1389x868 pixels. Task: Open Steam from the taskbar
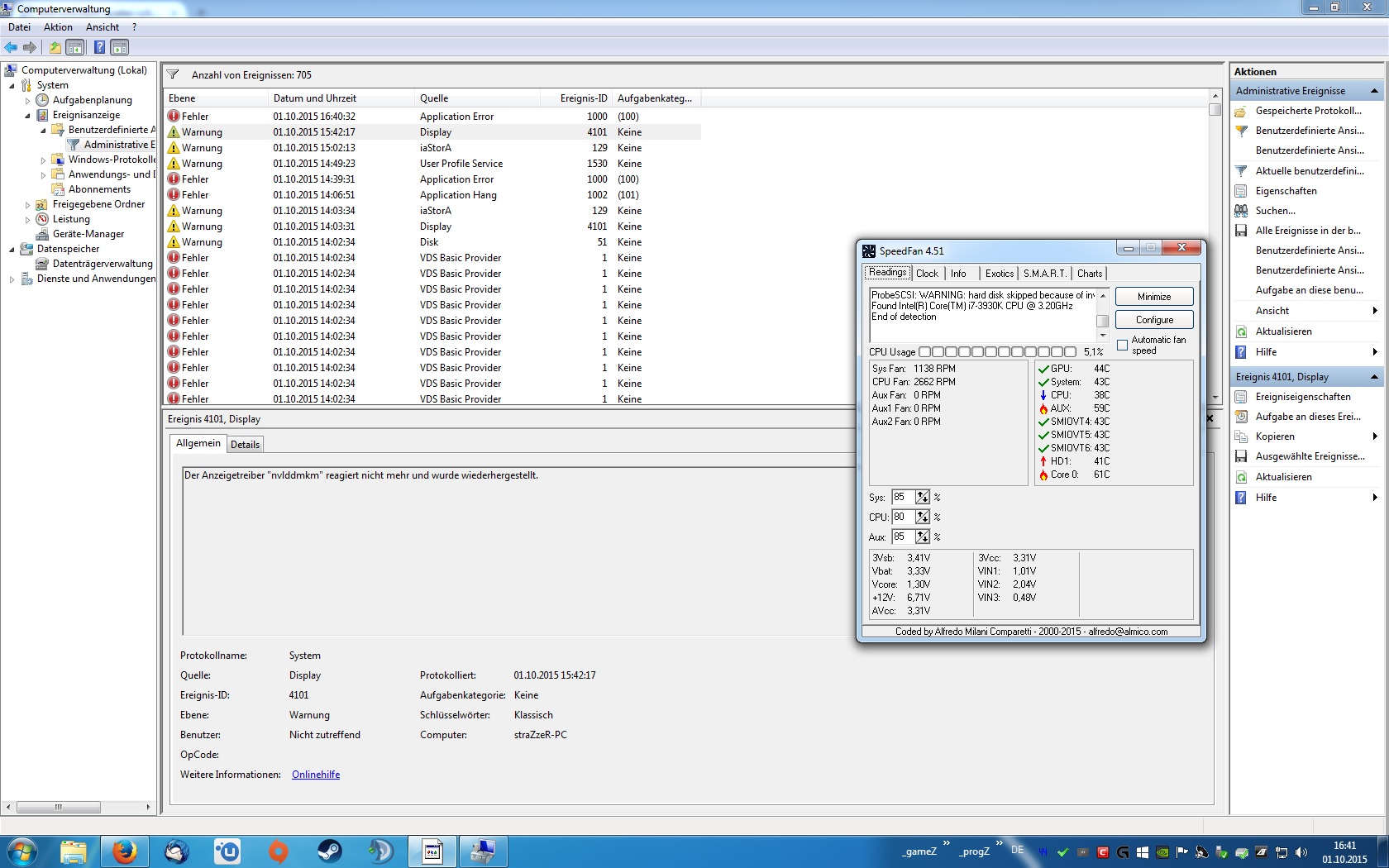[x=329, y=851]
